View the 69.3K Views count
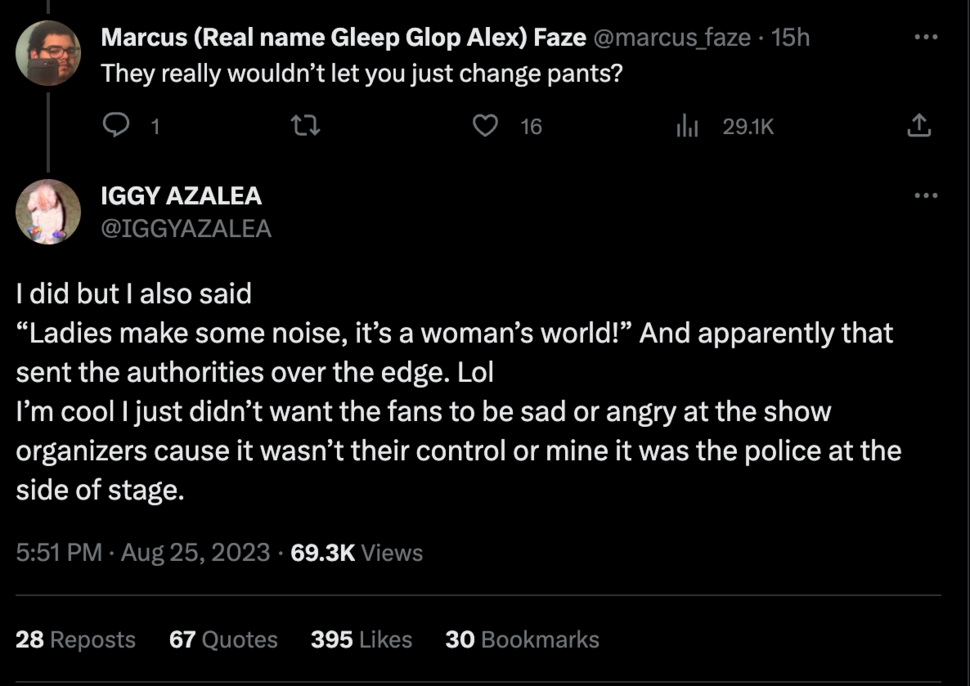The image size is (970, 686). (x=356, y=552)
